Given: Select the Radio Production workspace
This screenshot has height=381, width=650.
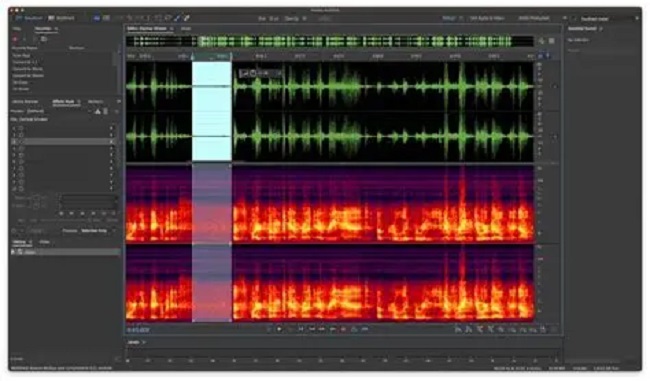Looking at the screenshot, I should 534,18.
